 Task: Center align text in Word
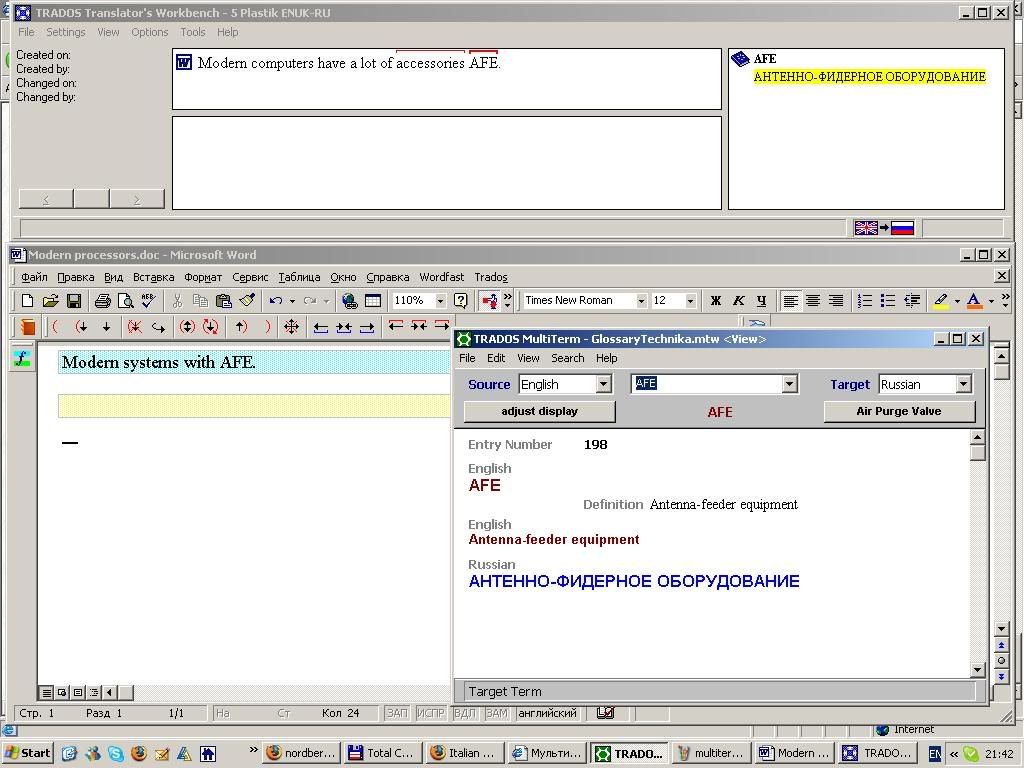click(813, 300)
